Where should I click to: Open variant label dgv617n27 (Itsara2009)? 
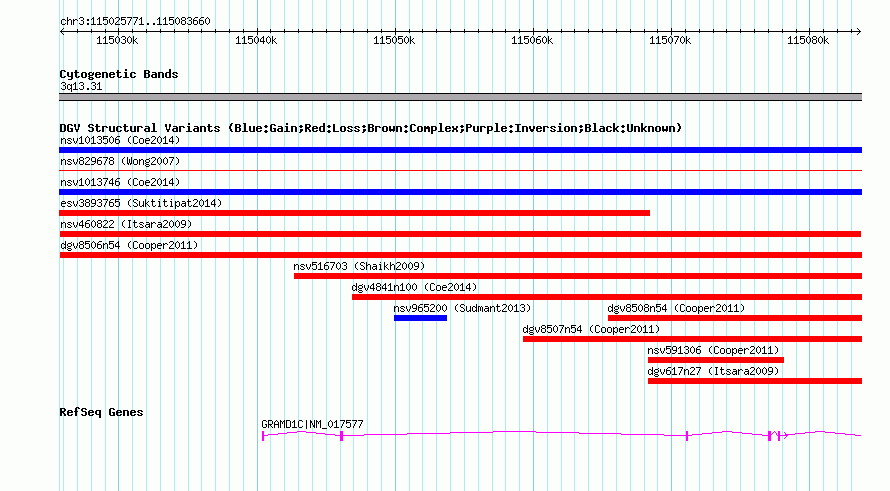tap(713, 371)
